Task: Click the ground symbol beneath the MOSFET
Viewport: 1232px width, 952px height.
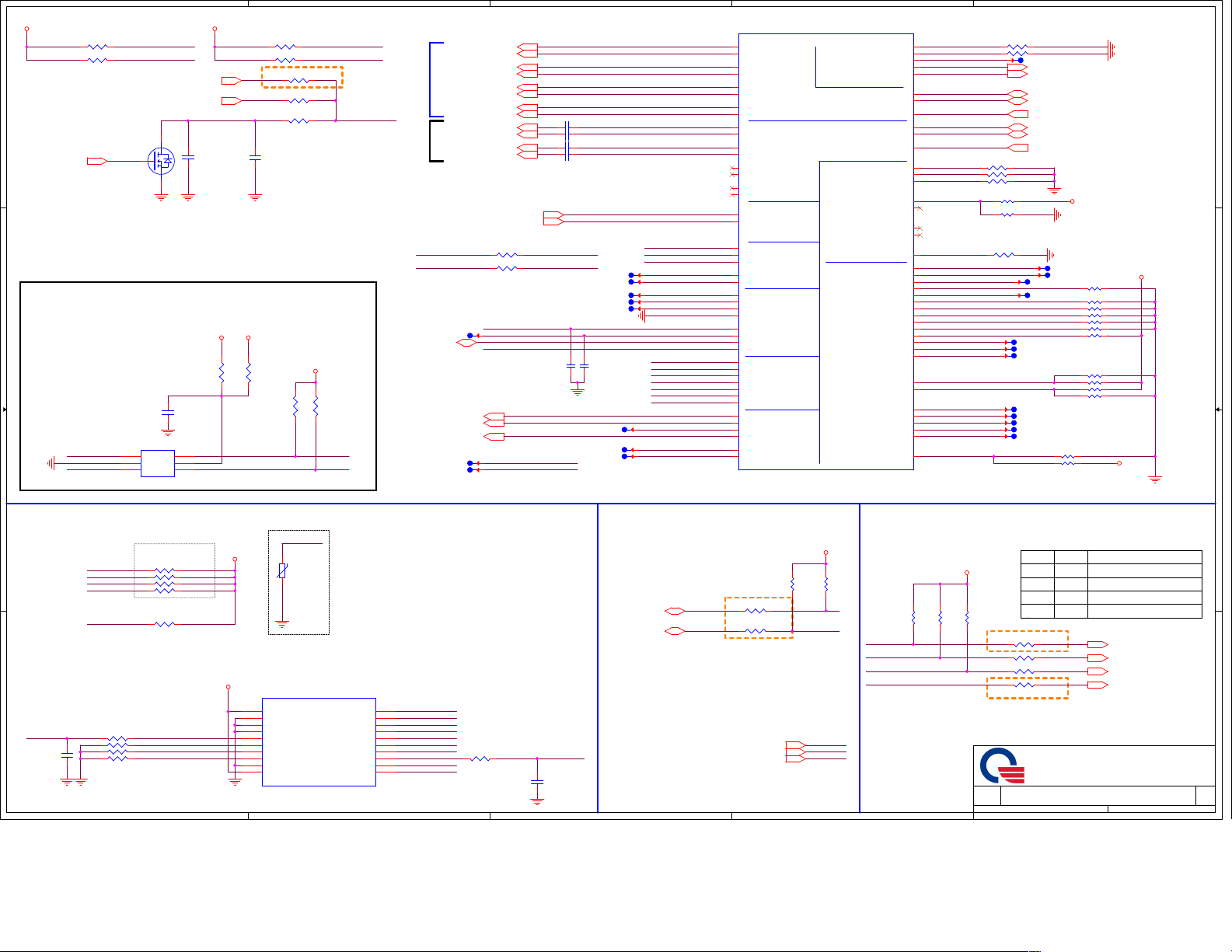Action: point(161,197)
